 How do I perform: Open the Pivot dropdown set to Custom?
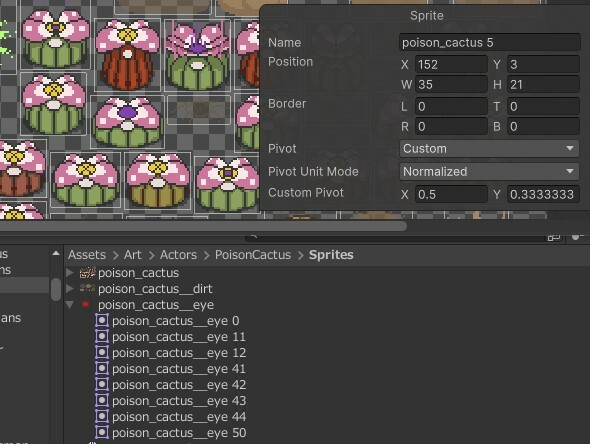489,149
